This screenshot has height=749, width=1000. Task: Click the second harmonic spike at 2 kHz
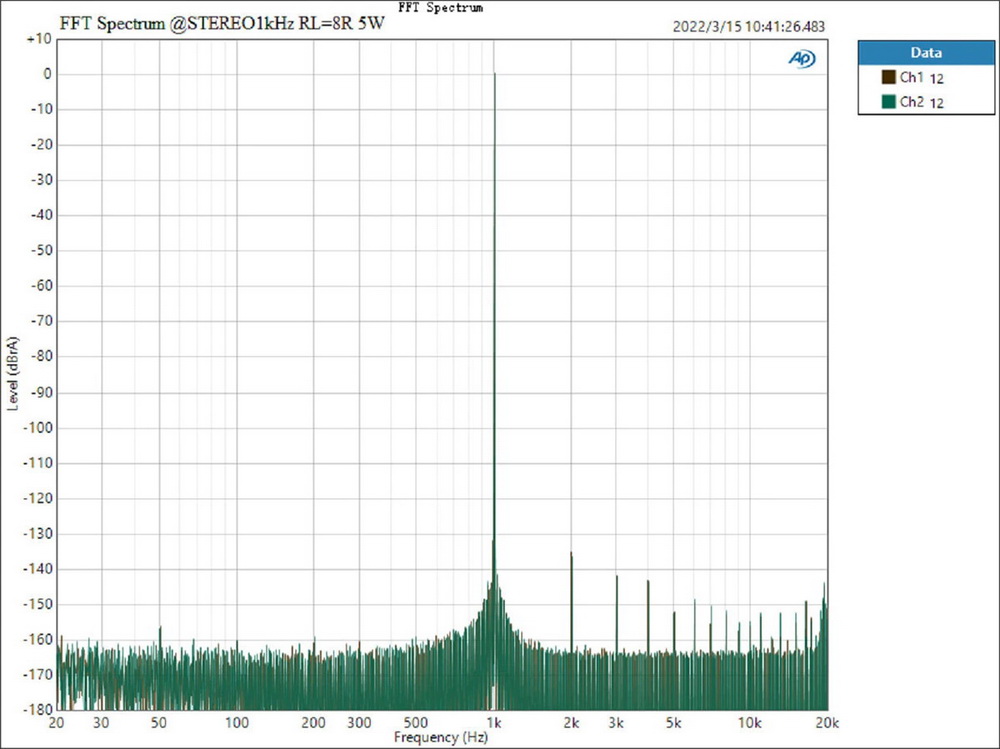[571, 553]
